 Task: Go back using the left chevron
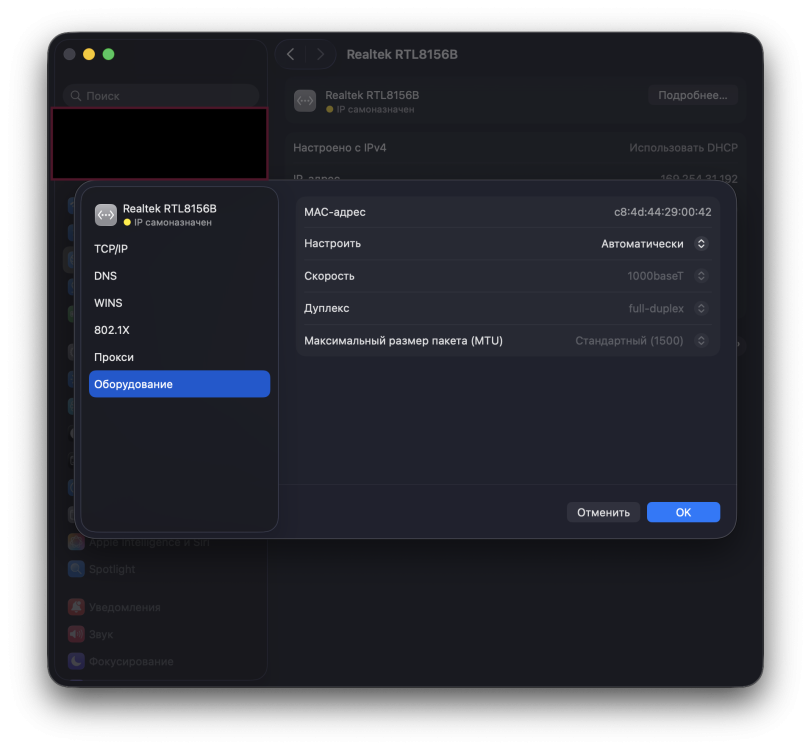(290, 54)
